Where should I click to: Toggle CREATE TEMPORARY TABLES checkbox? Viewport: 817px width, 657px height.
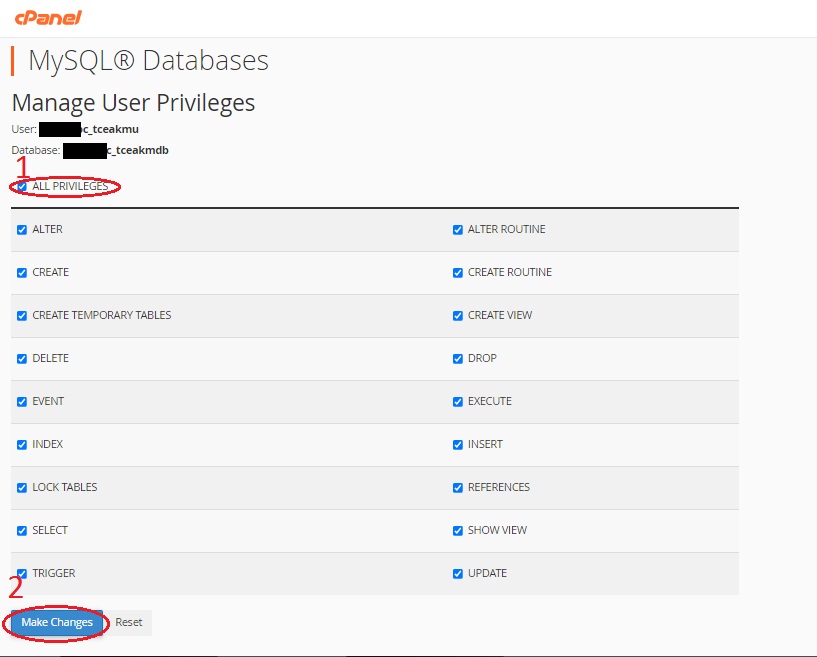[x=22, y=316]
